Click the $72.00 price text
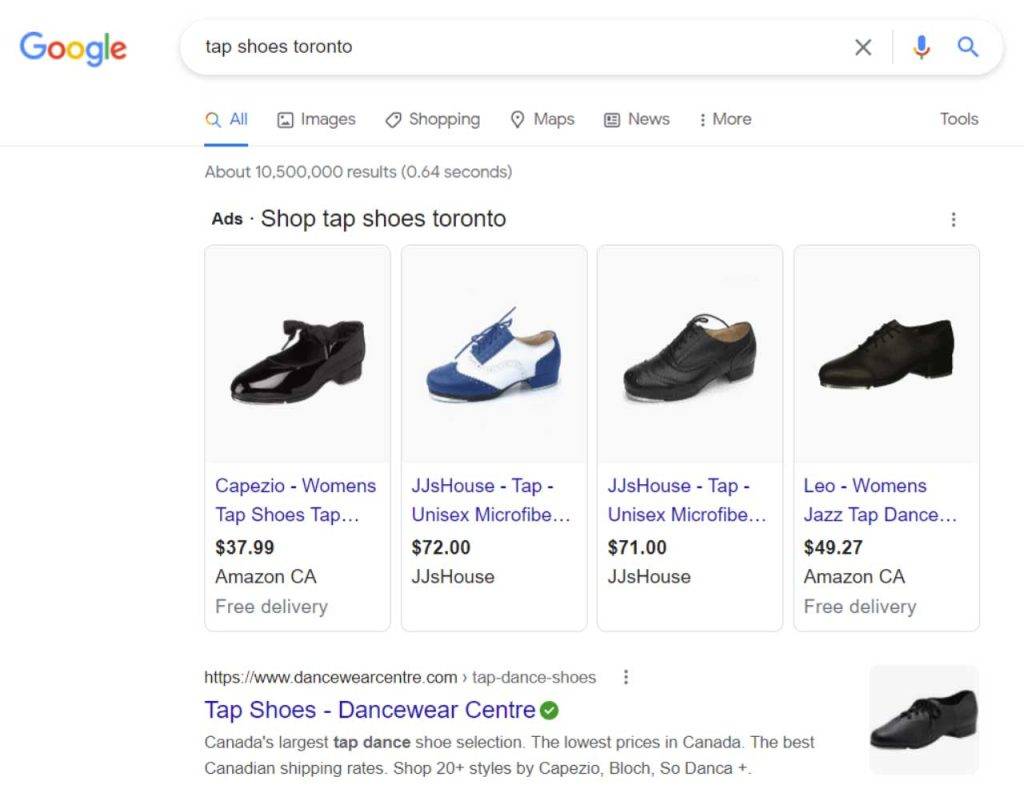The height and width of the screenshot is (805, 1024). coord(441,547)
